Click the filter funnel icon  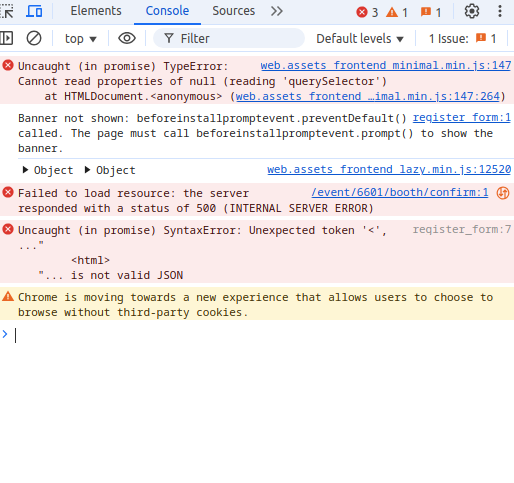click(x=169, y=38)
